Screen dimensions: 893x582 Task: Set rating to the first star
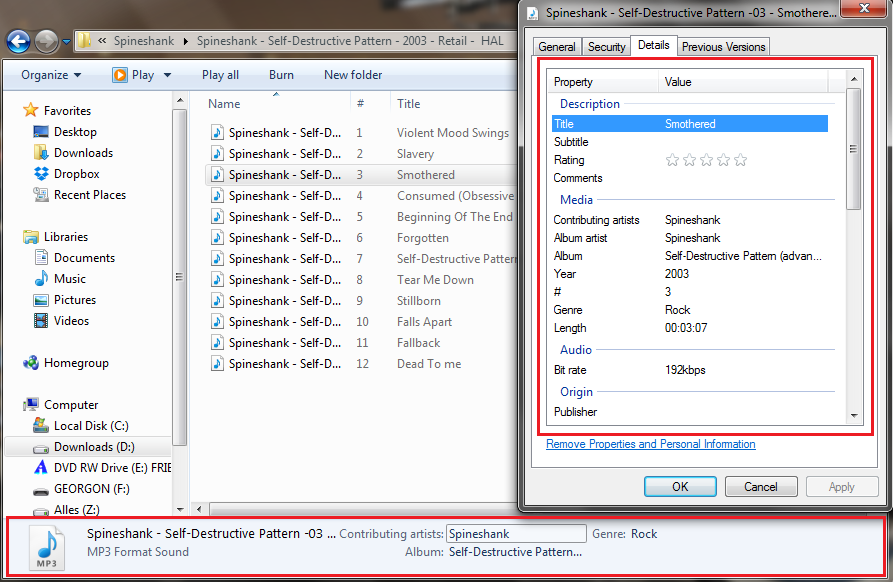(x=672, y=160)
